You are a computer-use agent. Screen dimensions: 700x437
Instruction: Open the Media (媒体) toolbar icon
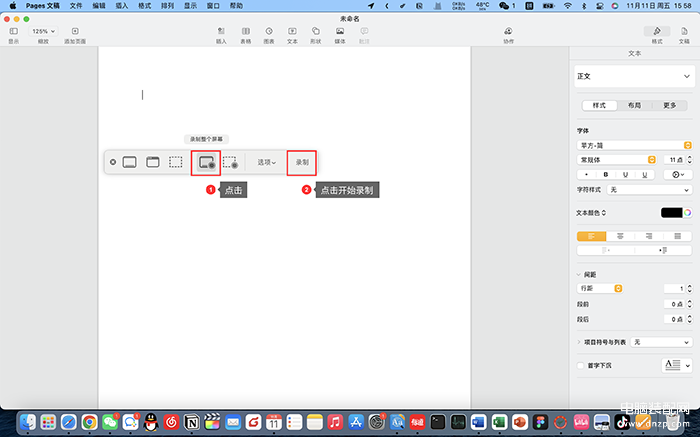[x=340, y=32]
